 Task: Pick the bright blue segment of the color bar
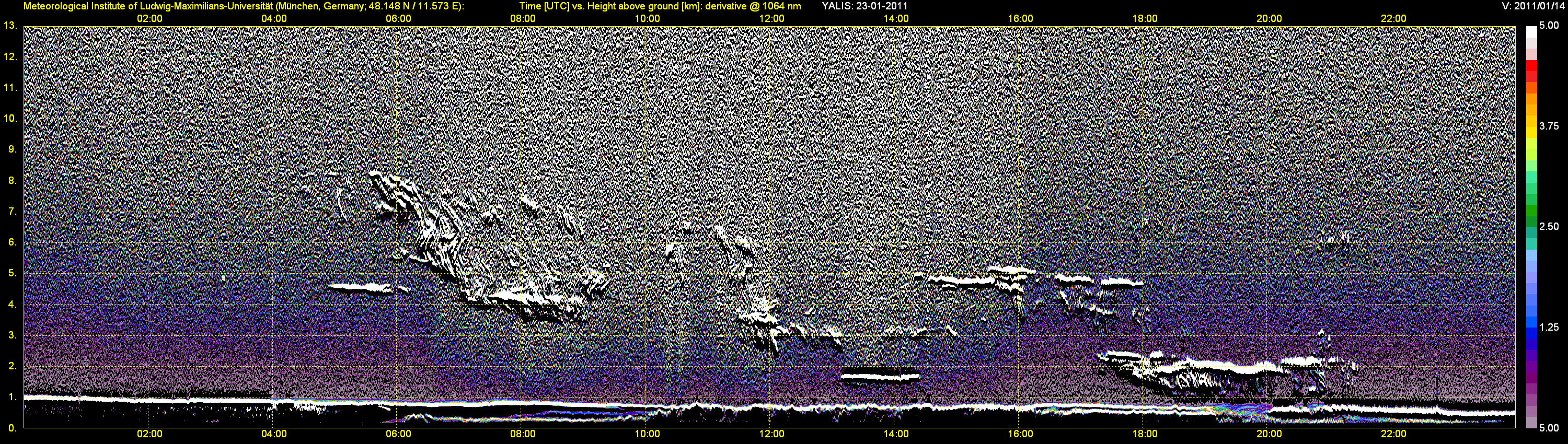(1531, 321)
